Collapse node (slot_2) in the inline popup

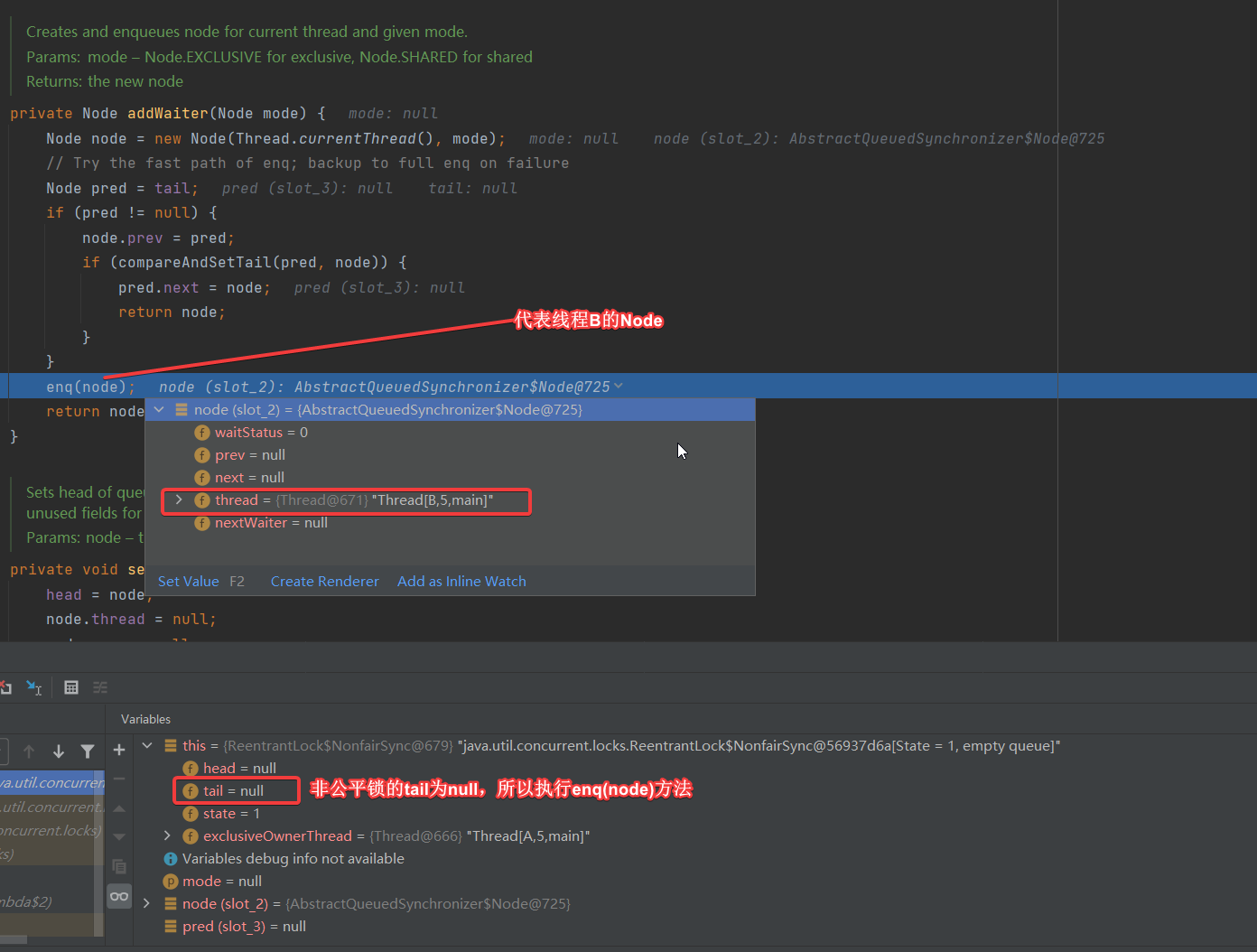pos(159,410)
